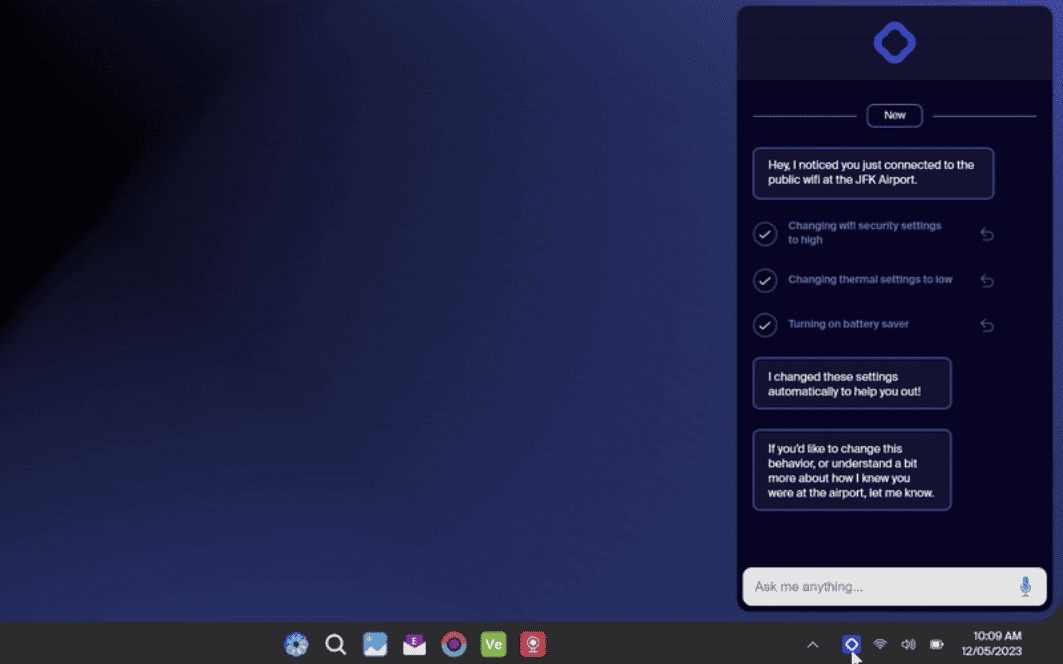Open the mail app in taskbar

(414, 644)
